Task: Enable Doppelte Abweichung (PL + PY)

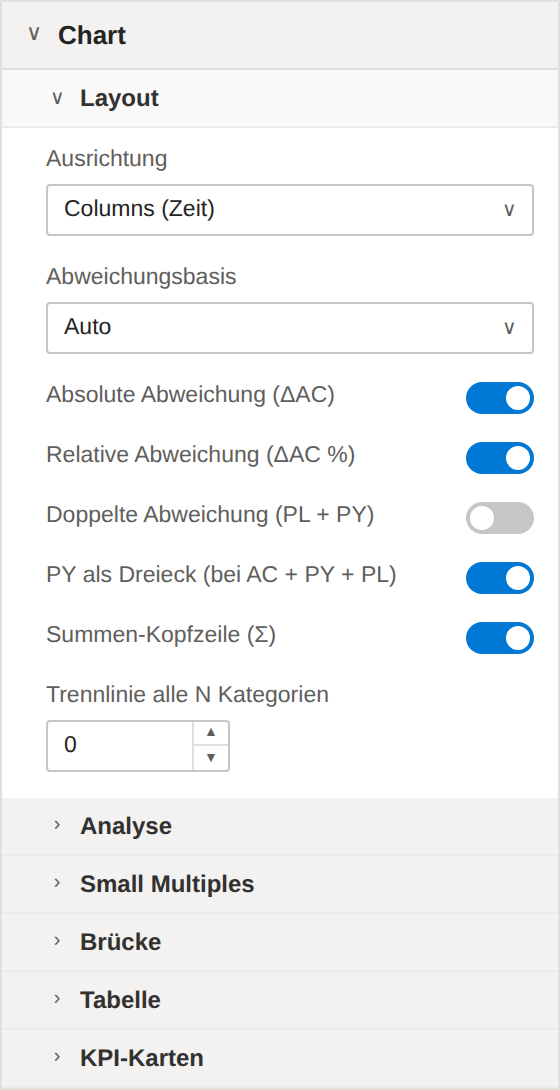Action: tap(500, 518)
